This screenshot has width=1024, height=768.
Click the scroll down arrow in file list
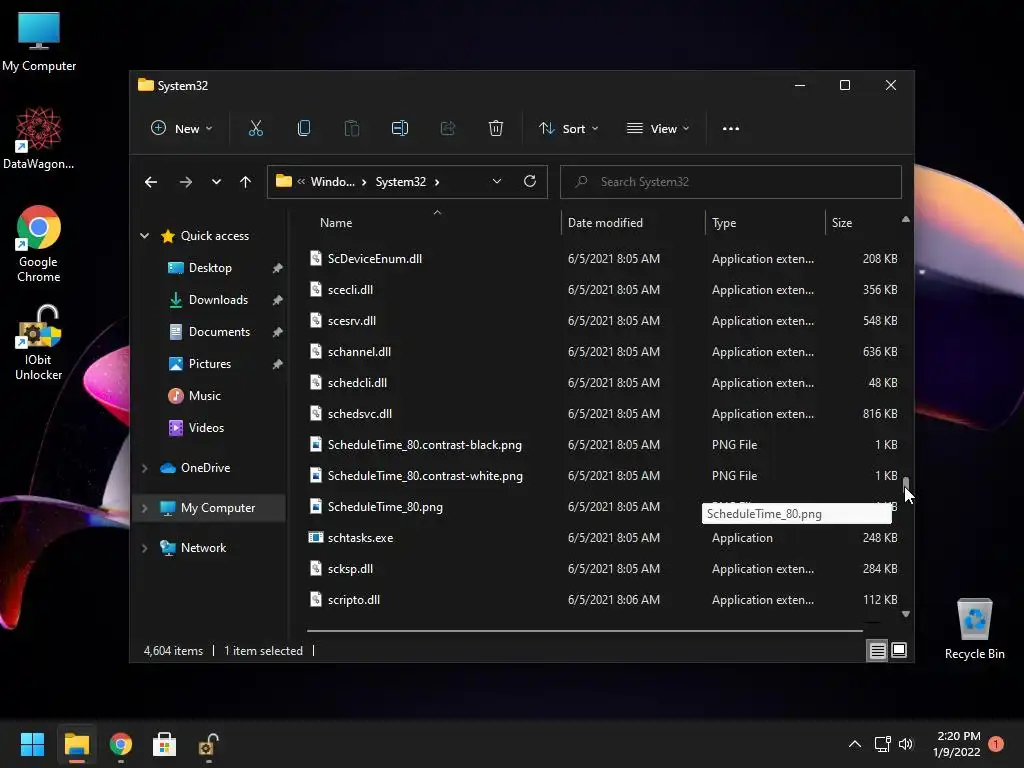tap(906, 614)
